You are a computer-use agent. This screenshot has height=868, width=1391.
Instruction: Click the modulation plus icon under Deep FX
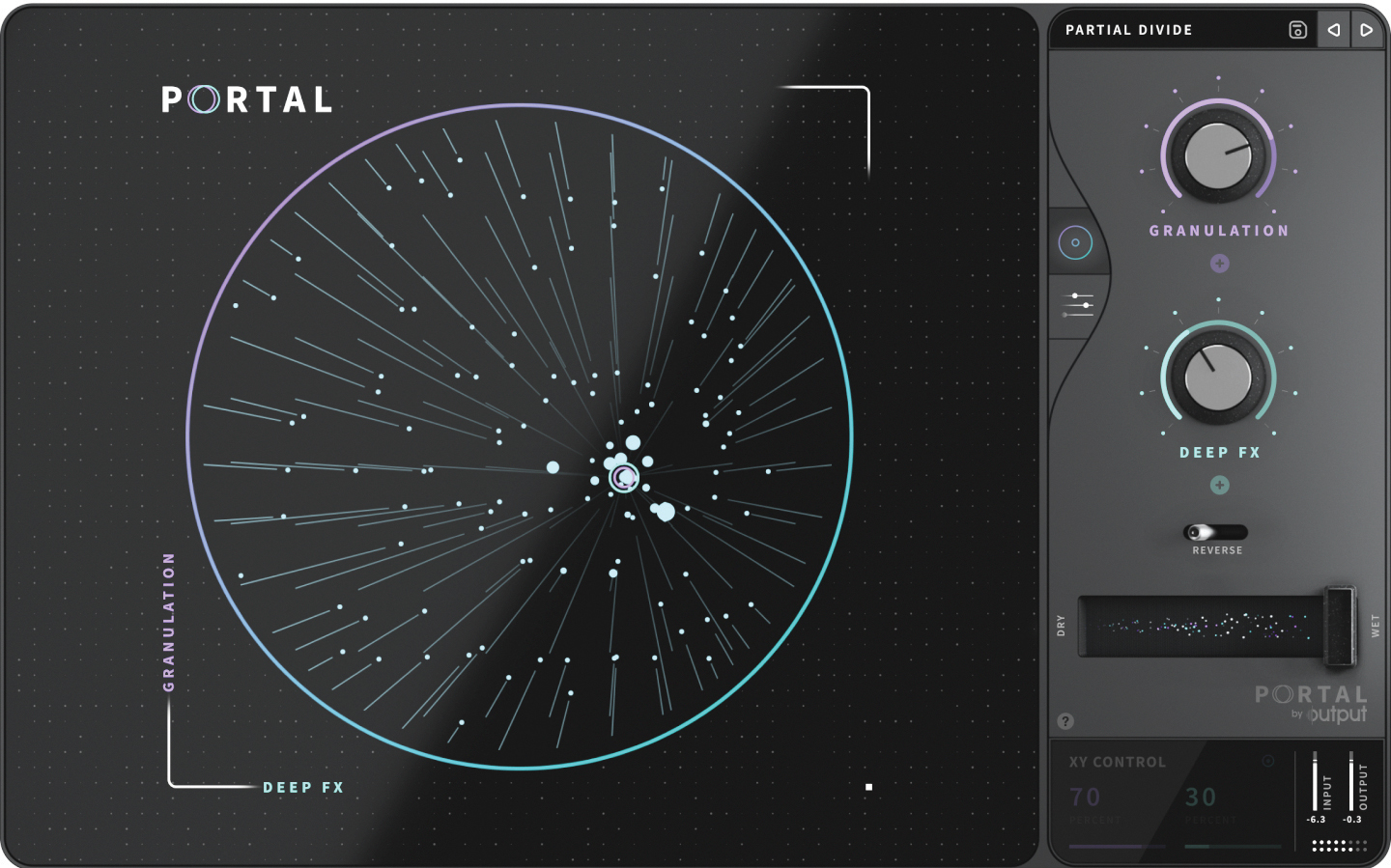(x=1219, y=486)
